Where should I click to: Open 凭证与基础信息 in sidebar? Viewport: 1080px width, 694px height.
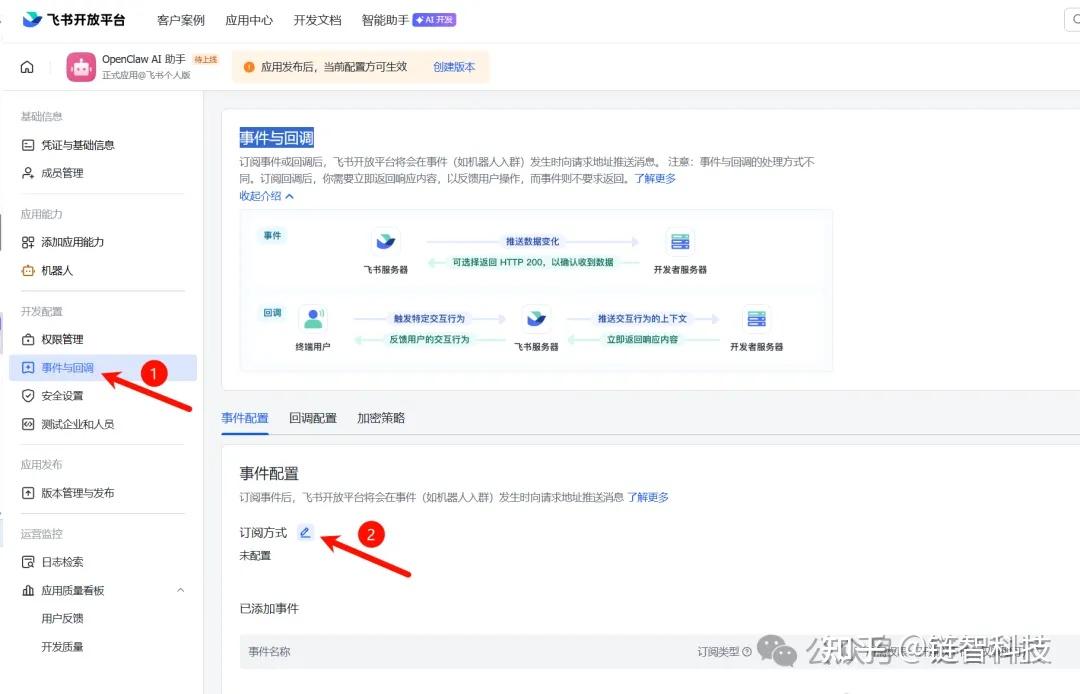[x=103, y=145]
